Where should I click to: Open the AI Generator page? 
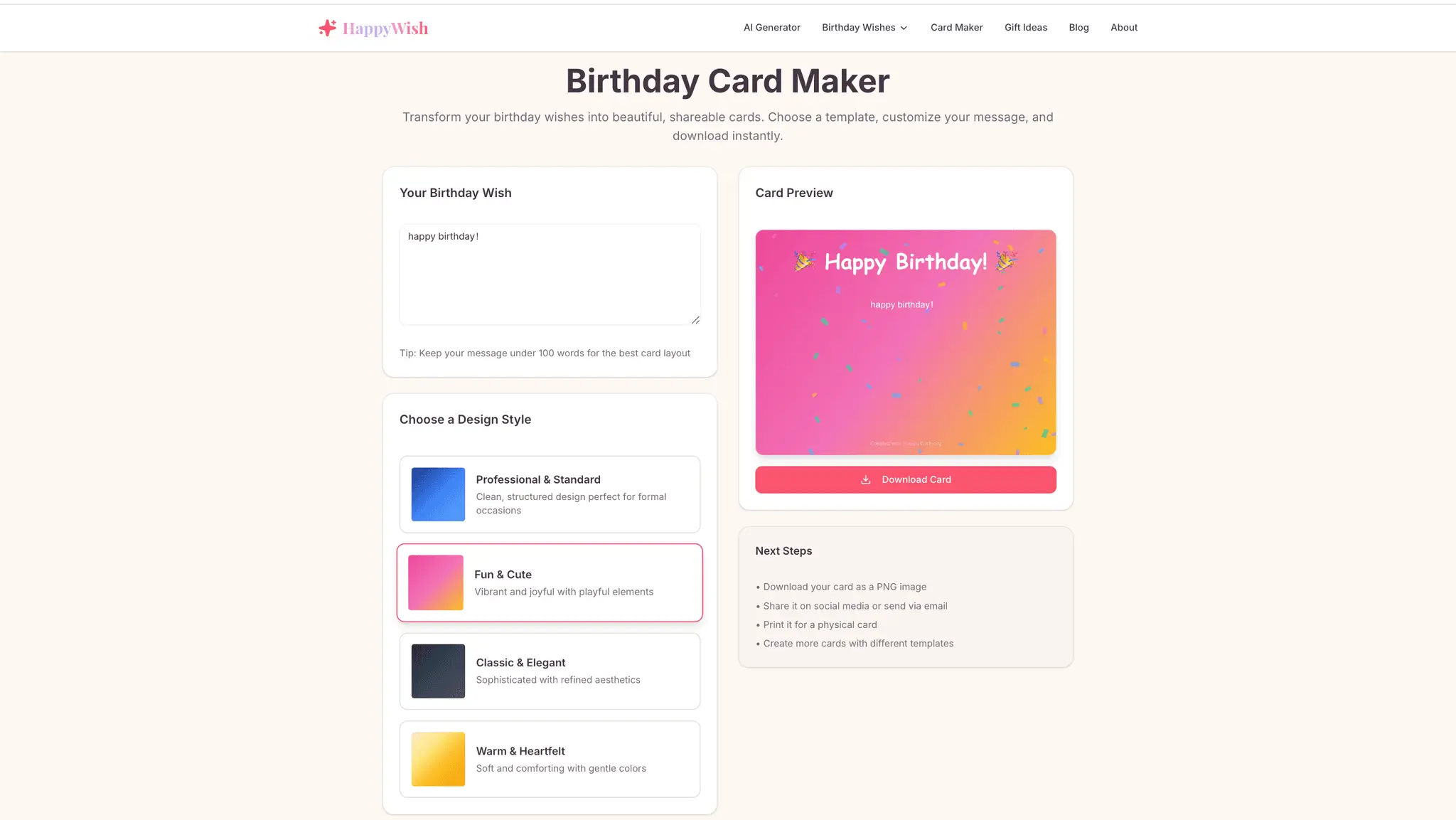point(772,28)
